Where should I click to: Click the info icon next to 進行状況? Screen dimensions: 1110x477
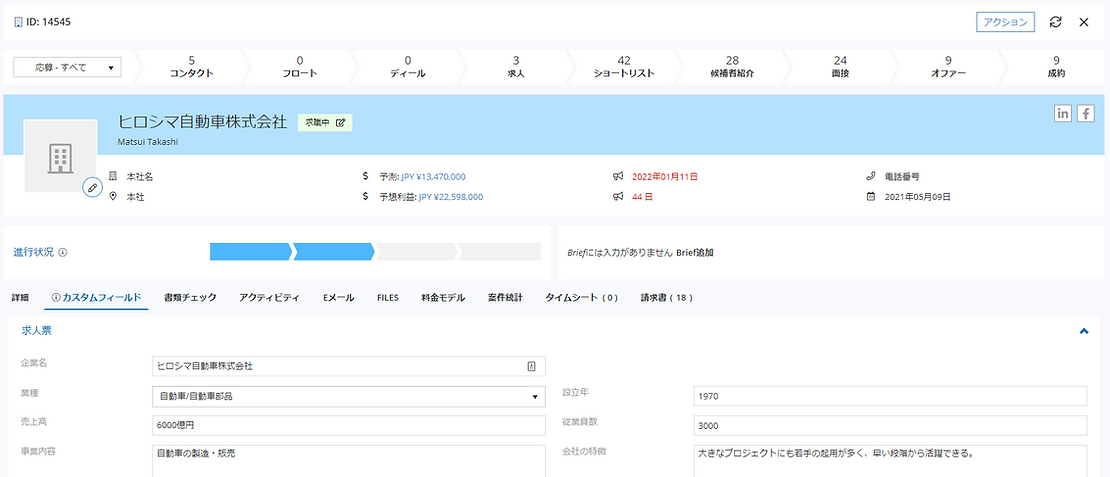click(64, 253)
